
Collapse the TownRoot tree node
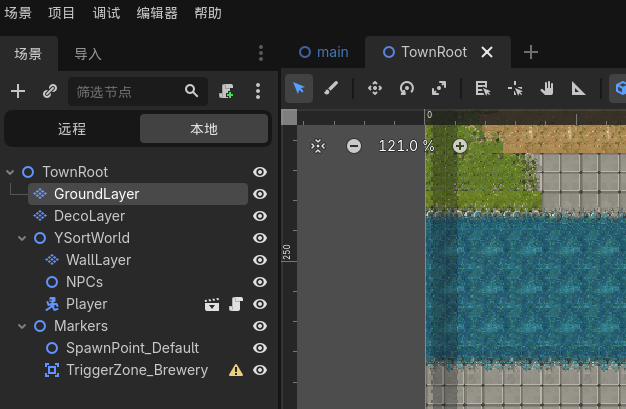[x=10, y=172]
